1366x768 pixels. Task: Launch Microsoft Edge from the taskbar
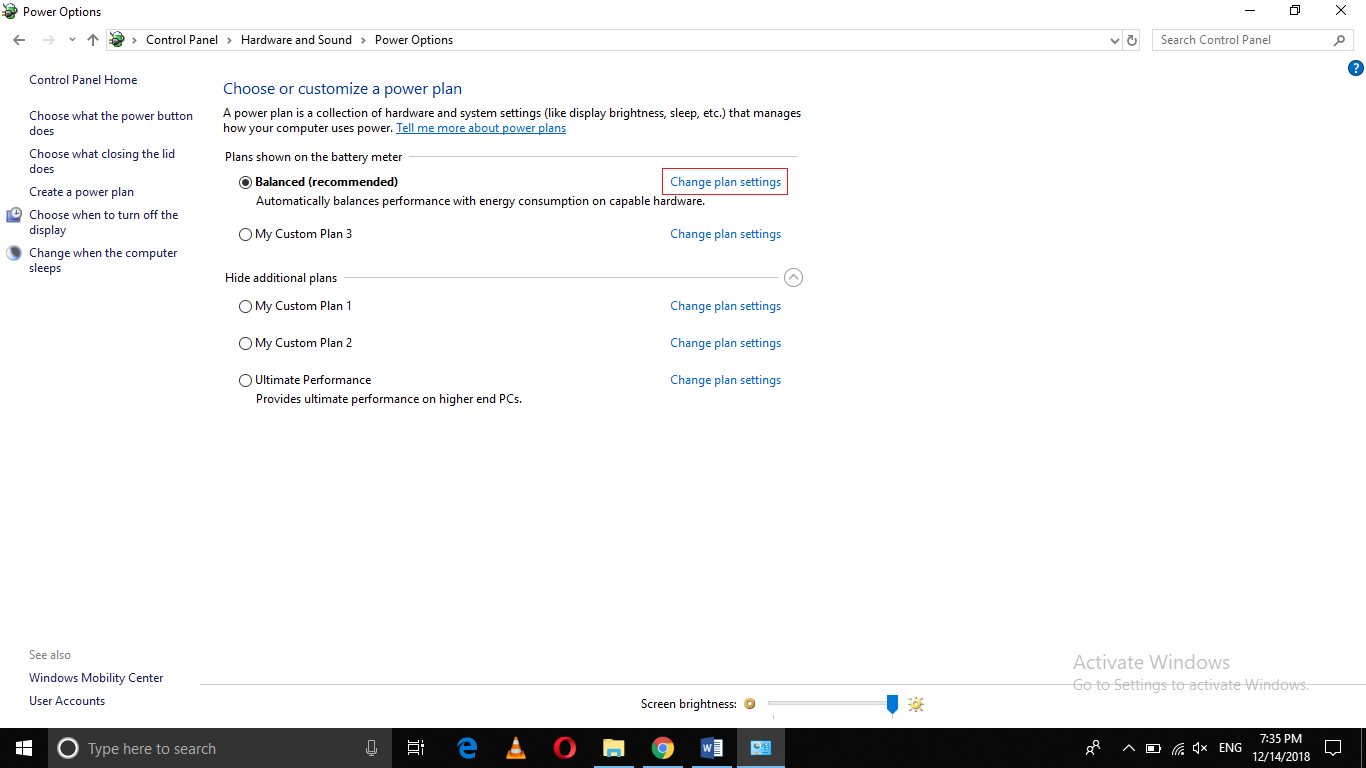466,748
